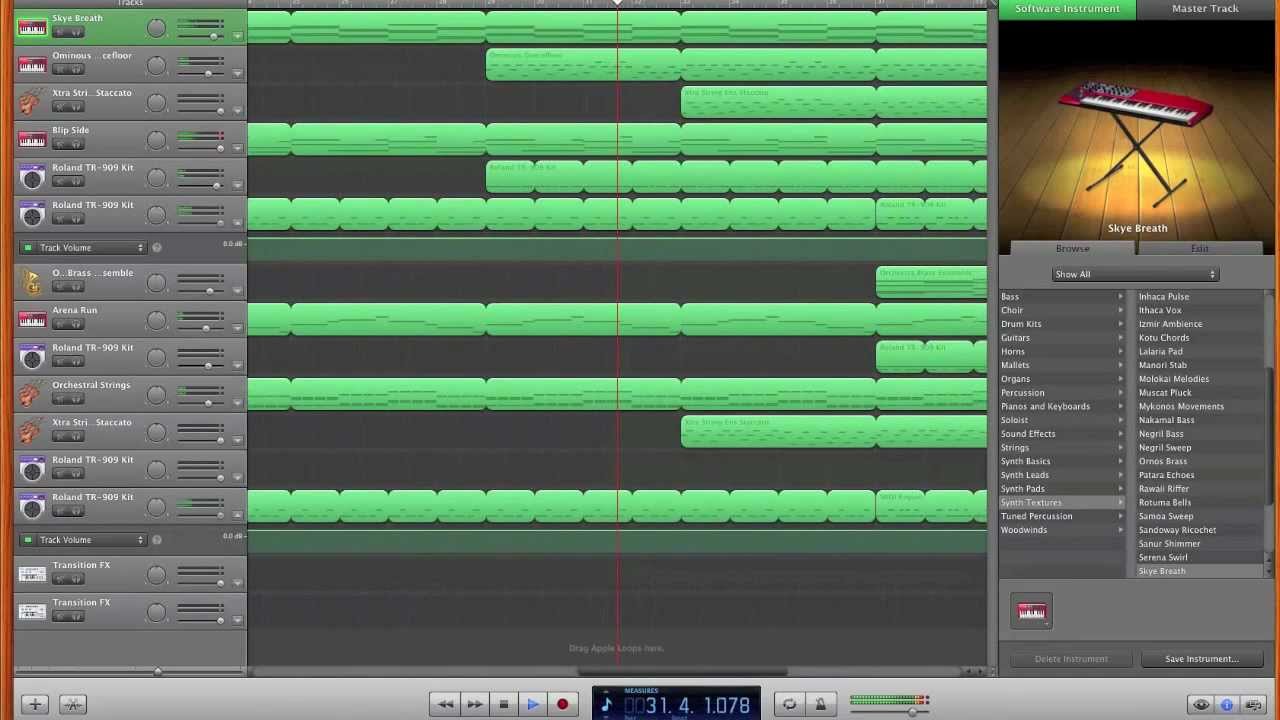The width and height of the screenshot is (1280, 720).
Task: Start recording with red Record button
Action: (x=562, y=705)
